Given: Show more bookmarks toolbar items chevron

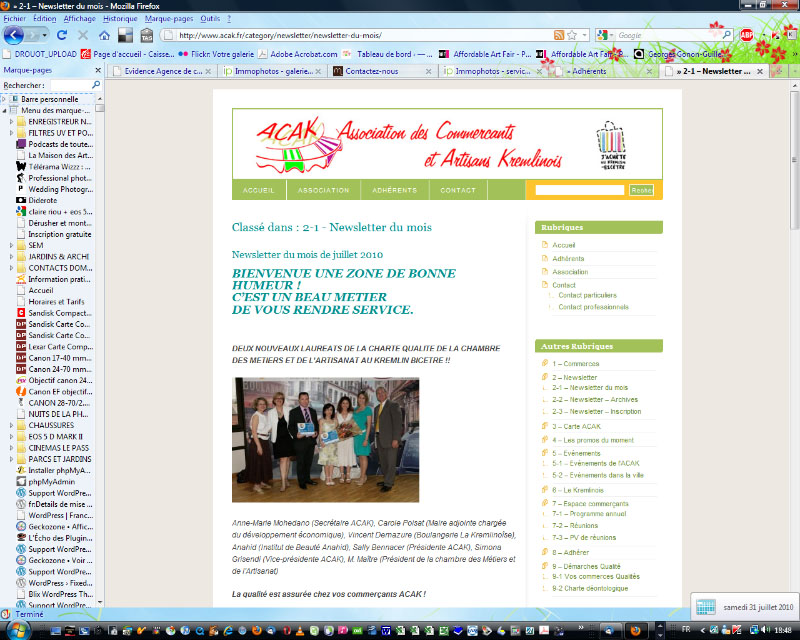Looking at the screenshot, I should point(794,54).
